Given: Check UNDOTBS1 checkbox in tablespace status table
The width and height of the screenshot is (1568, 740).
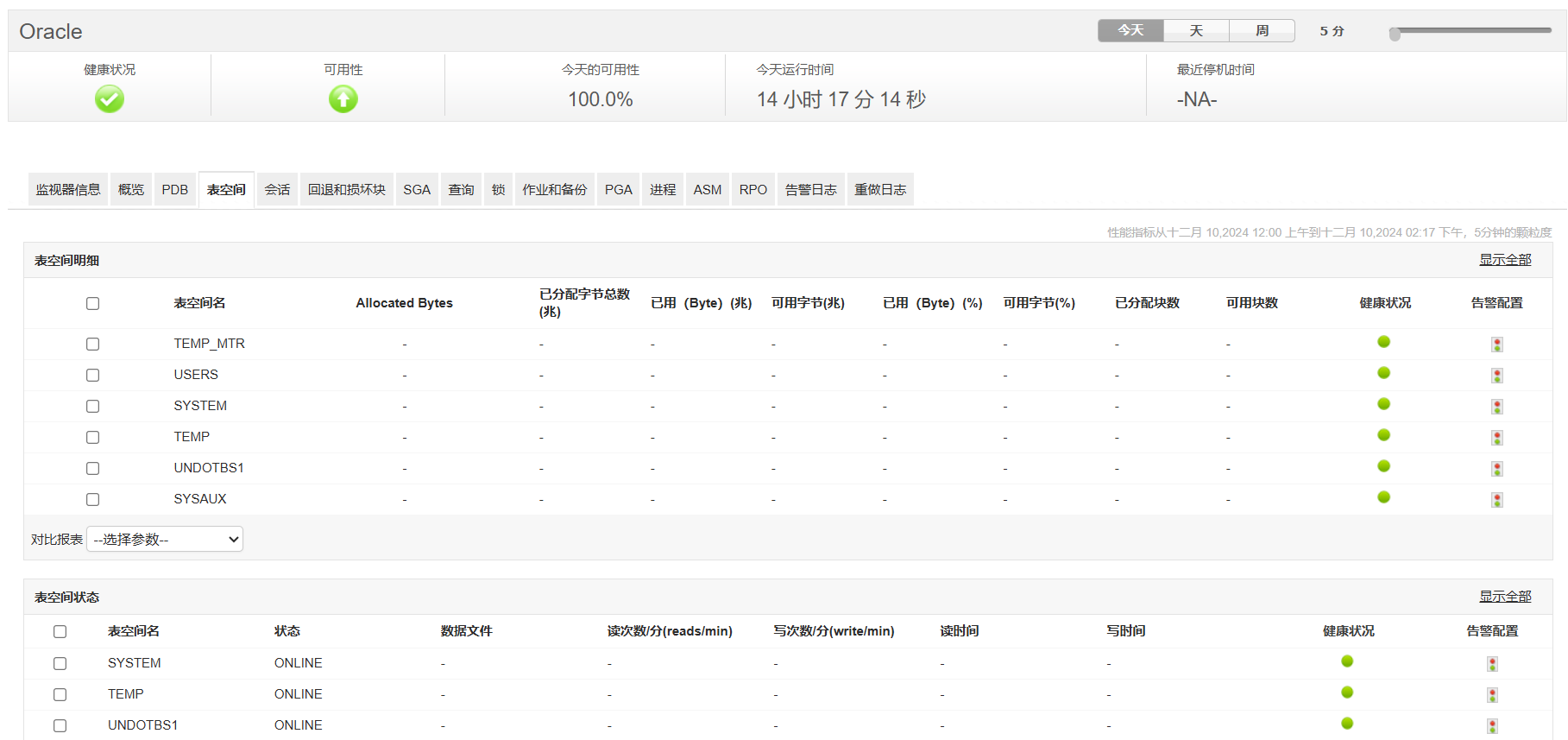Looking at the screenshot, I should (x=60, y=725).
